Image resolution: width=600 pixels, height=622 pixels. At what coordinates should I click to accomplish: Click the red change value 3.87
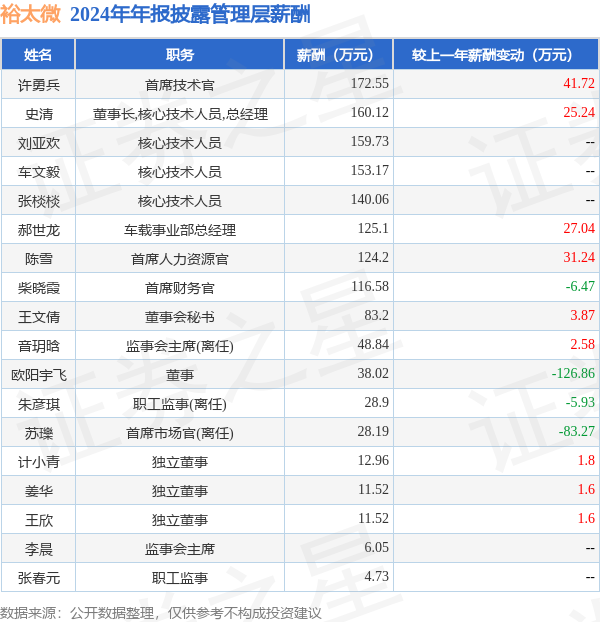click(583, 315)
